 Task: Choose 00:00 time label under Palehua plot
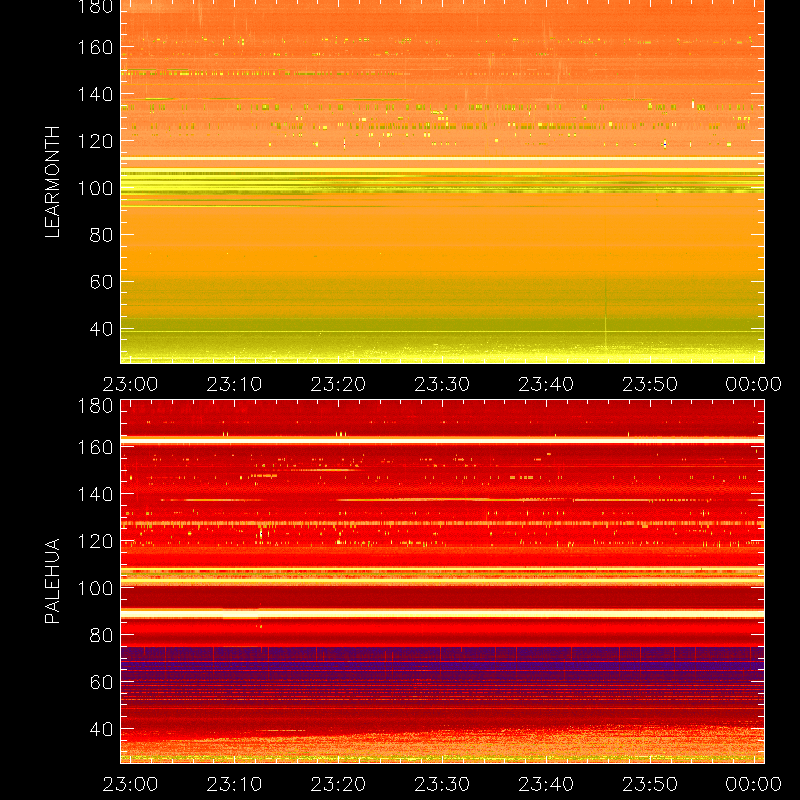[x=754, y=784]
